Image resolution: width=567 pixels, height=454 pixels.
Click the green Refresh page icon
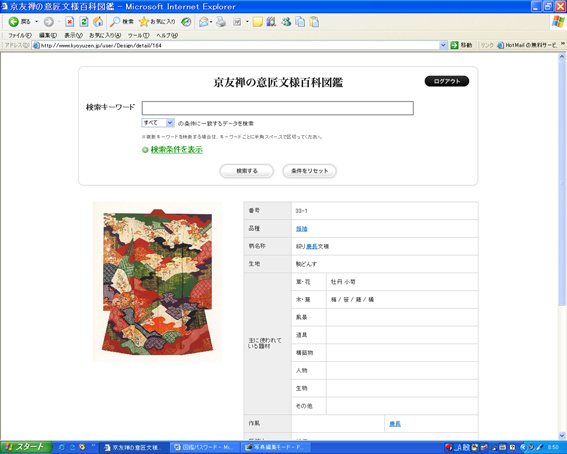84,22
